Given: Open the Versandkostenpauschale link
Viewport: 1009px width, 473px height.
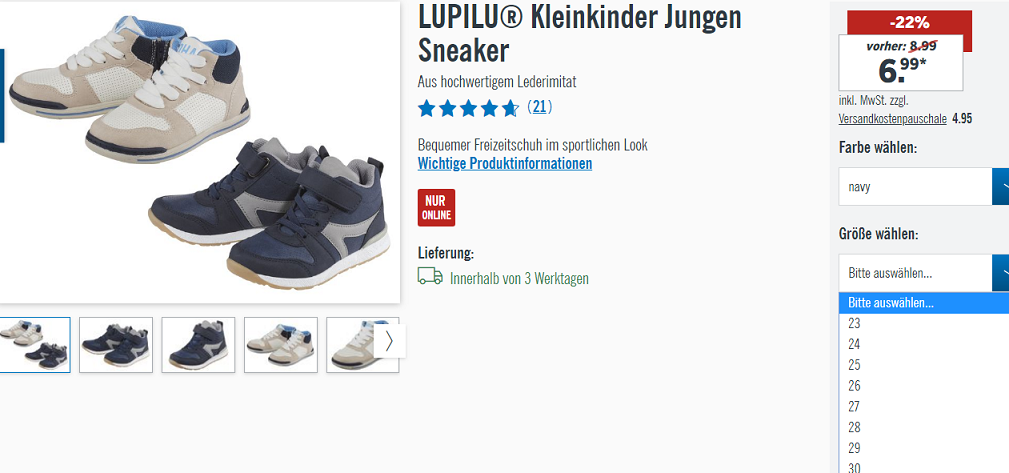Looking at the screenshot, I should click(893, 119).
